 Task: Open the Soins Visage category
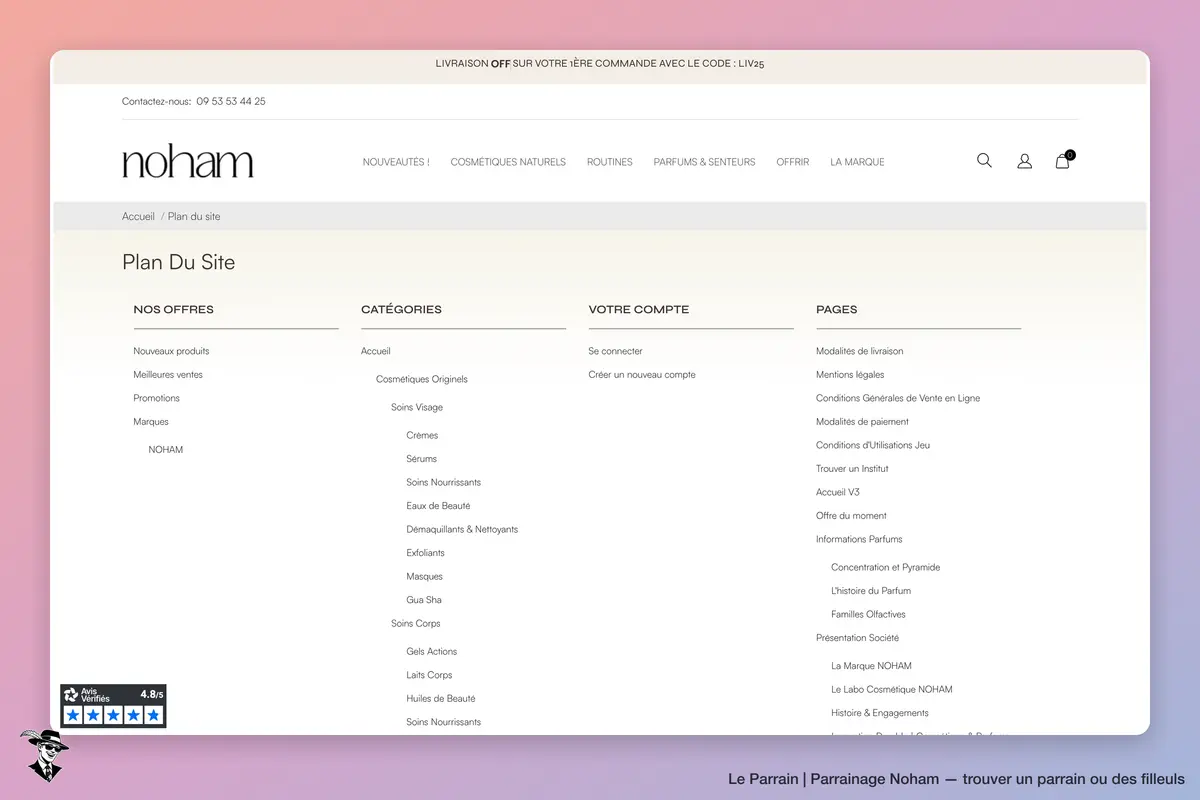tap(417, 407)
